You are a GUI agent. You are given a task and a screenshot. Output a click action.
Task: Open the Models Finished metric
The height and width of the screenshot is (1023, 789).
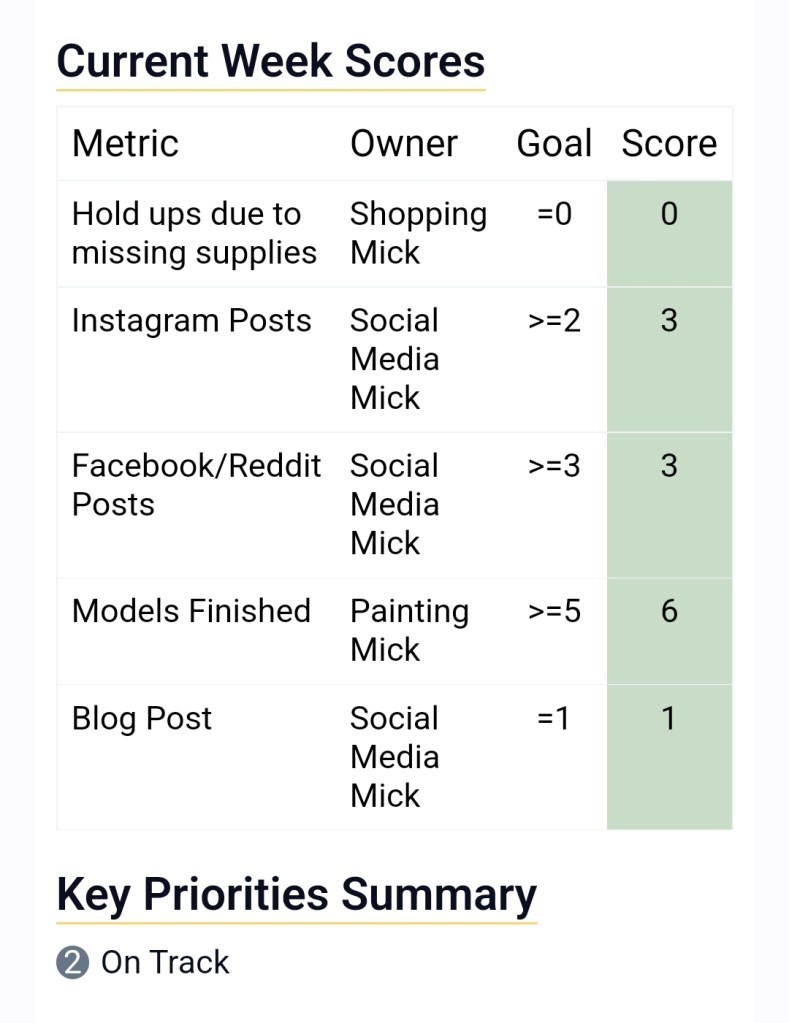click(x=191, y=611)
